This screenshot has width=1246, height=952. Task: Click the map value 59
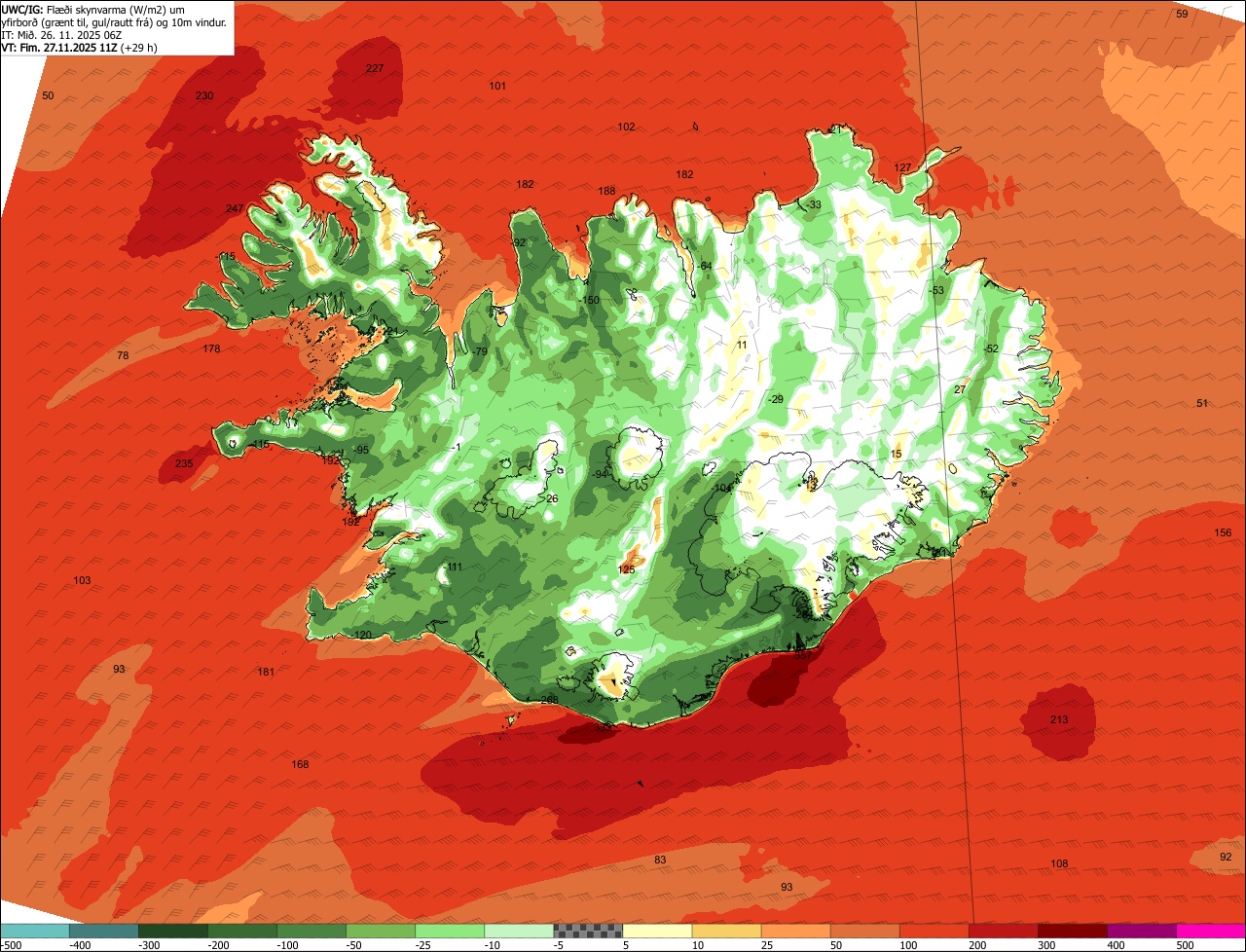1182,14
